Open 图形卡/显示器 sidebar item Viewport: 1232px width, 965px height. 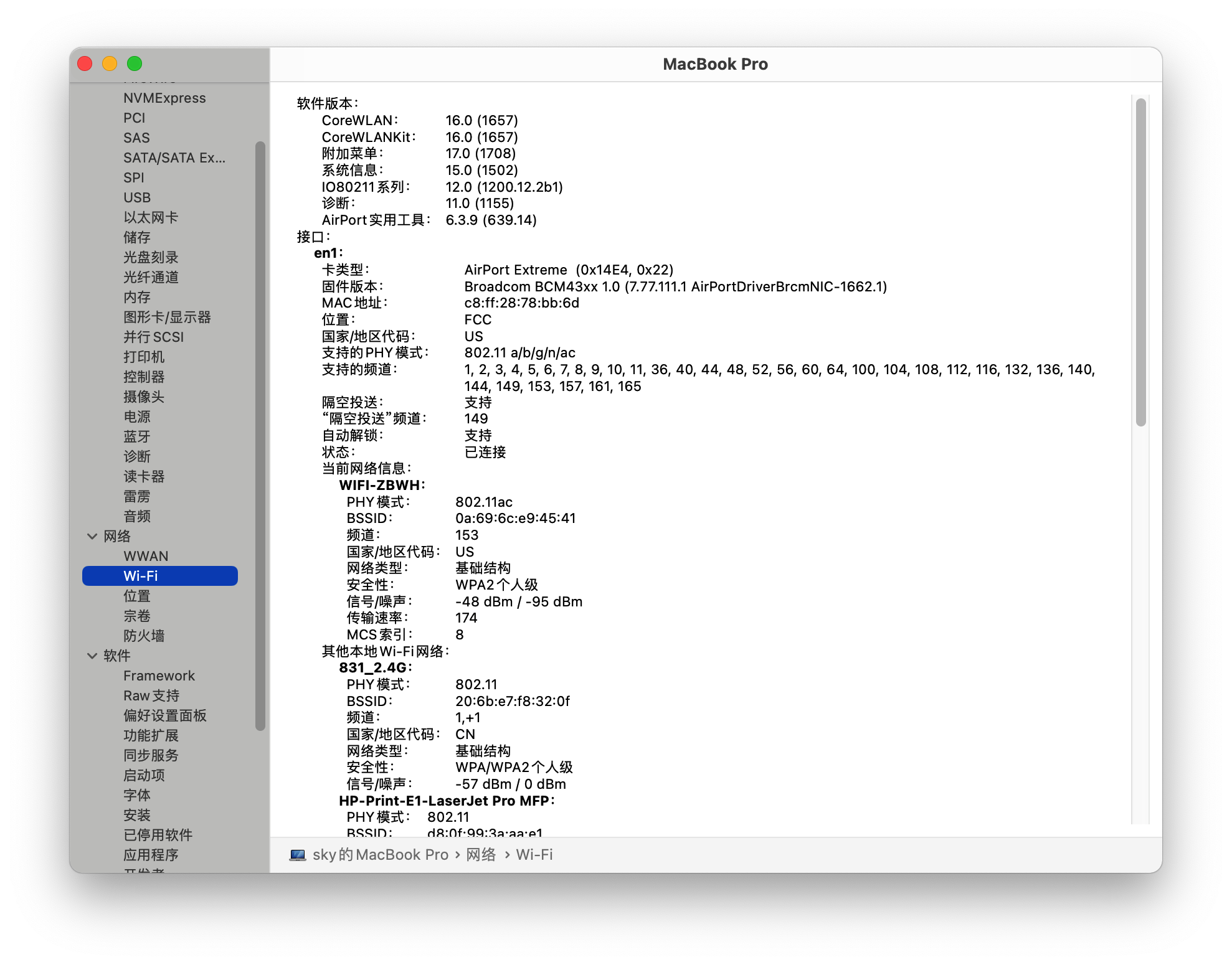click(167, 317)
